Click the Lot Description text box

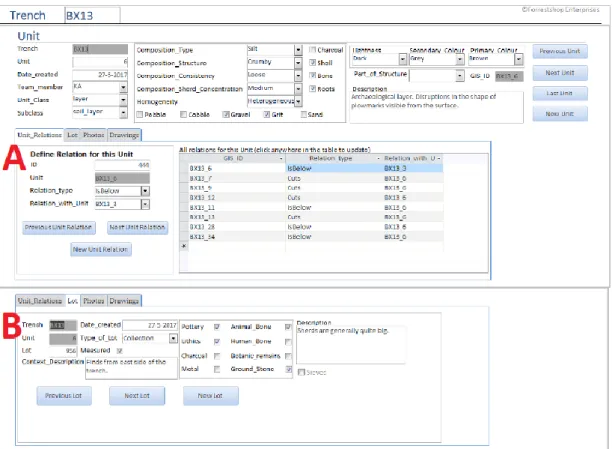[351, 345]
